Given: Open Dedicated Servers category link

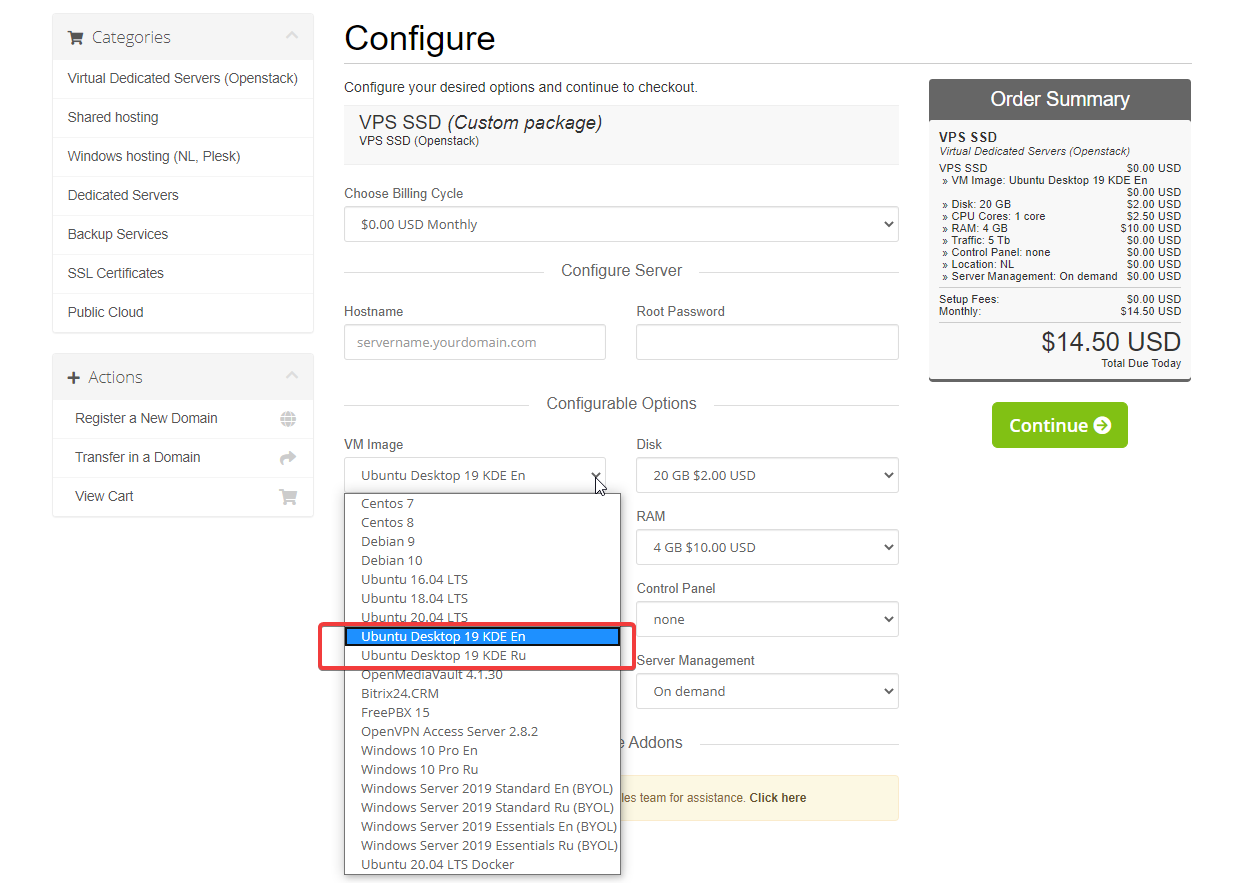Looking at the screenshot, I should [123, 195].
